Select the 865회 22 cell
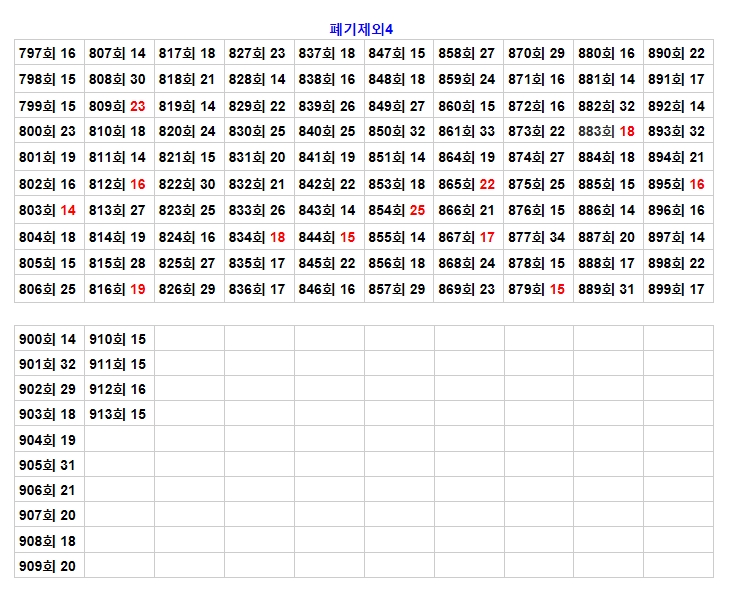The image size is (729, 592). click(x=467, y=184)
